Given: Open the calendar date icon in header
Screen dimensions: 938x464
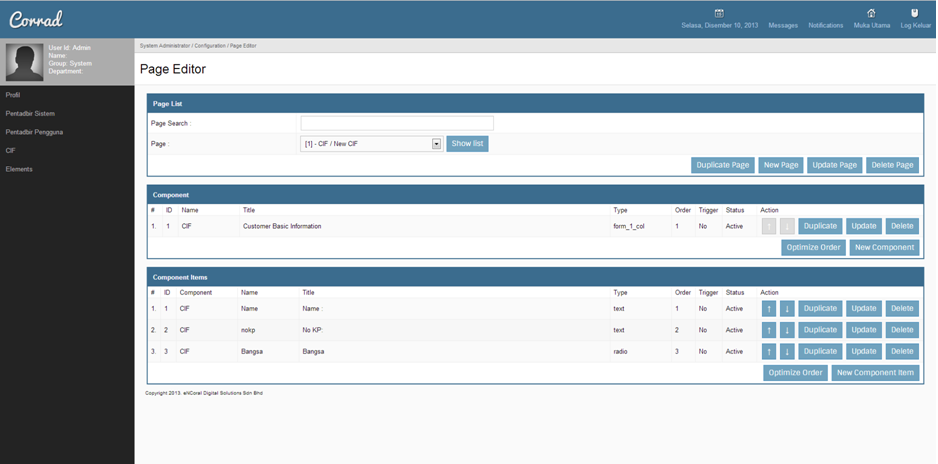Looking at the screenshot, I should coord(719,14).
